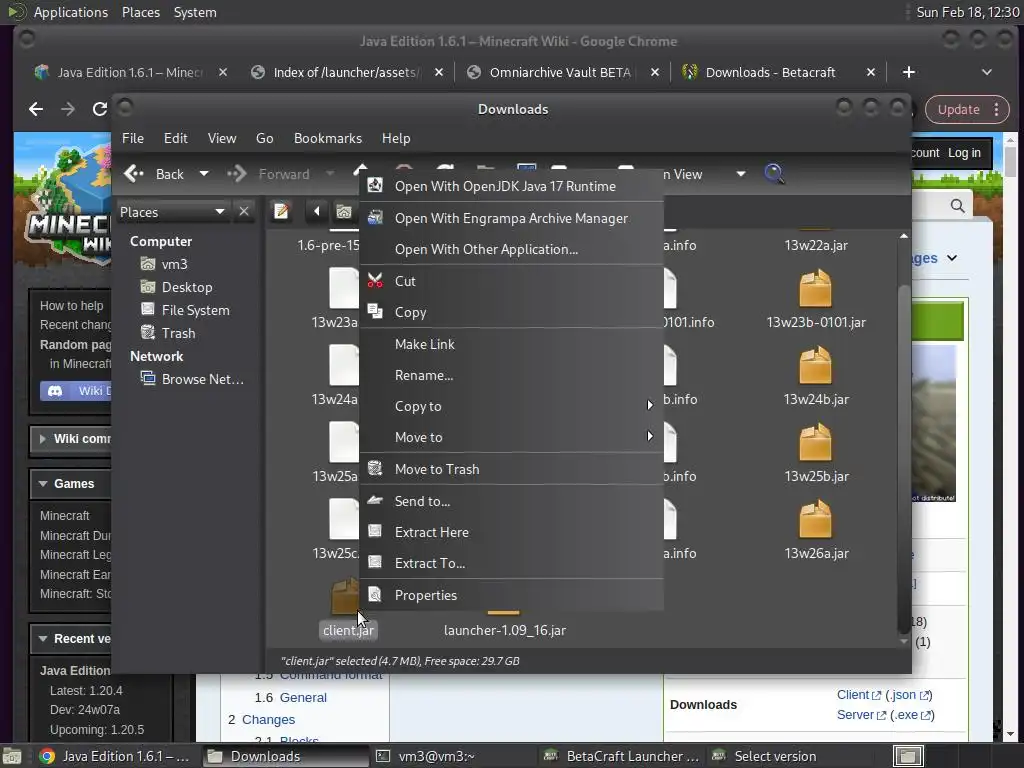
Task: Click the Back arrow in file manager
Action: [x=154, y=174]
